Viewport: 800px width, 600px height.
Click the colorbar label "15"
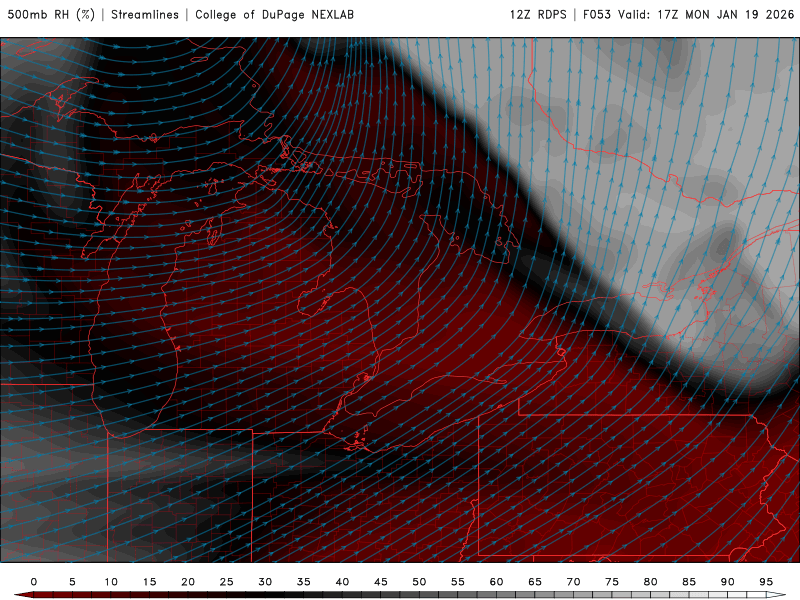click(149, 582)
